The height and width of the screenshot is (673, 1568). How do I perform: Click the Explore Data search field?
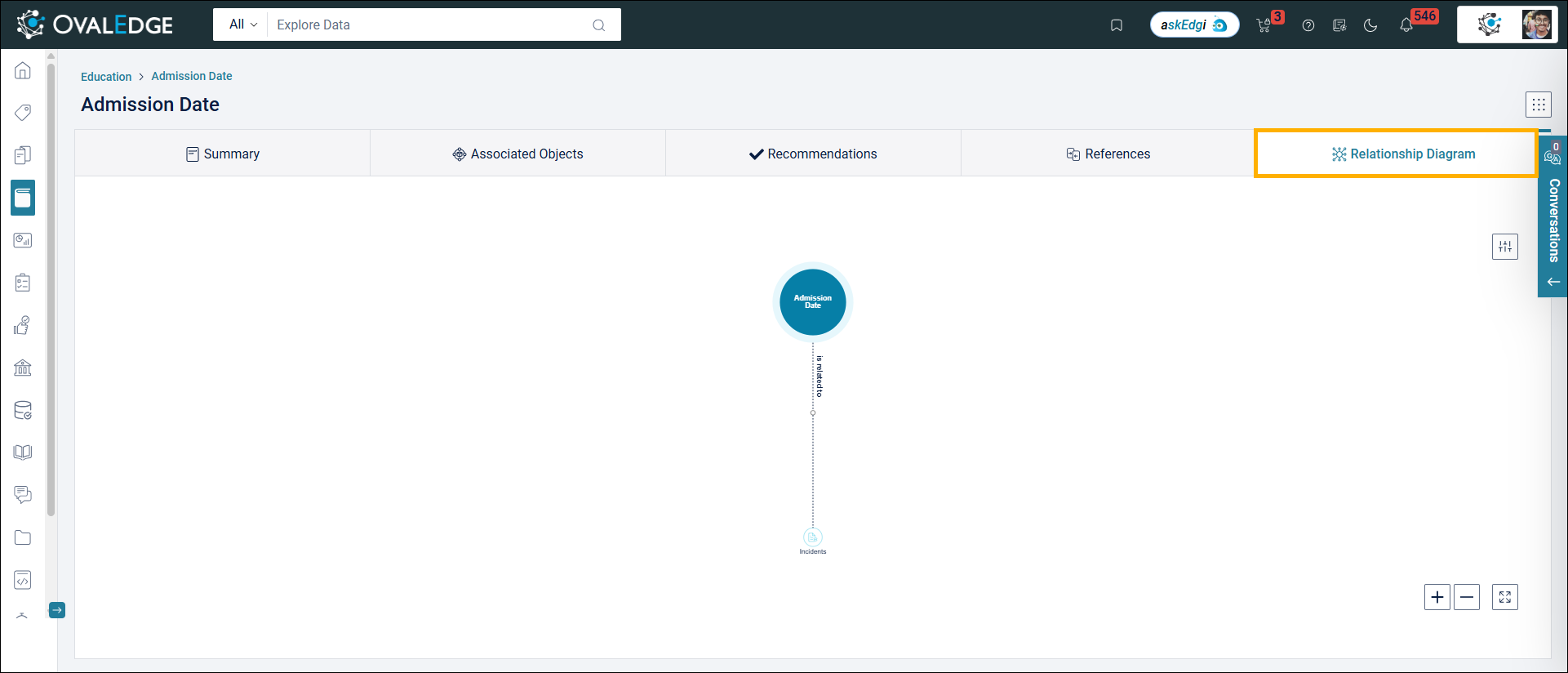pos(433,25)
